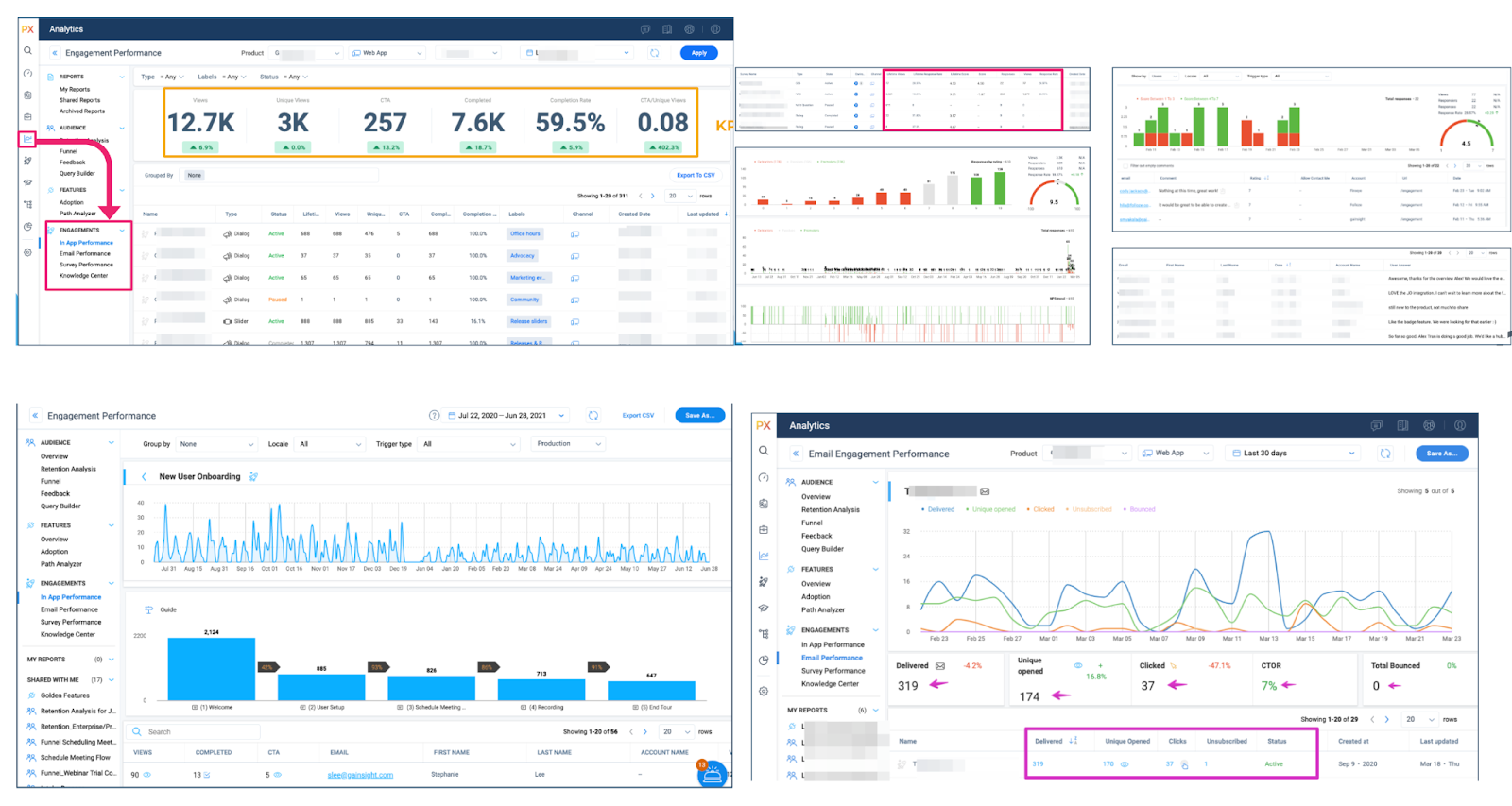
Task: Click Save As button in Email Engagement window
Action: [x=1442, y=454]
